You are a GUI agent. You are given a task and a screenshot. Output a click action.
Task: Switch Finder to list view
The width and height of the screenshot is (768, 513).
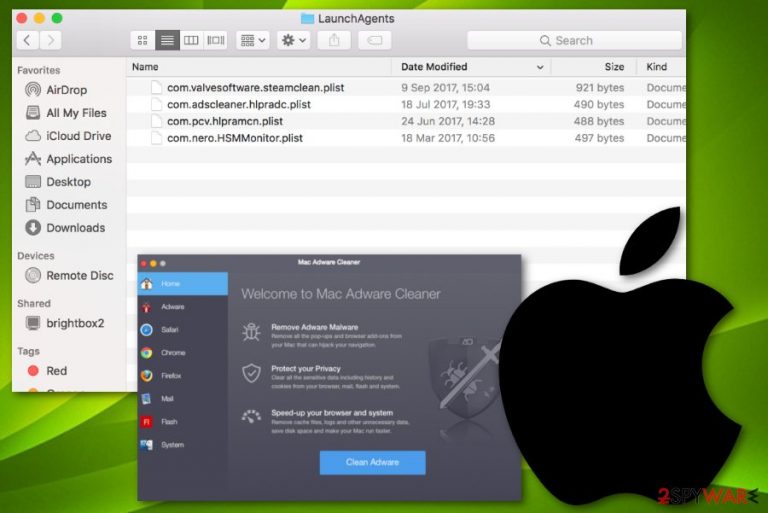click(167, 40)
